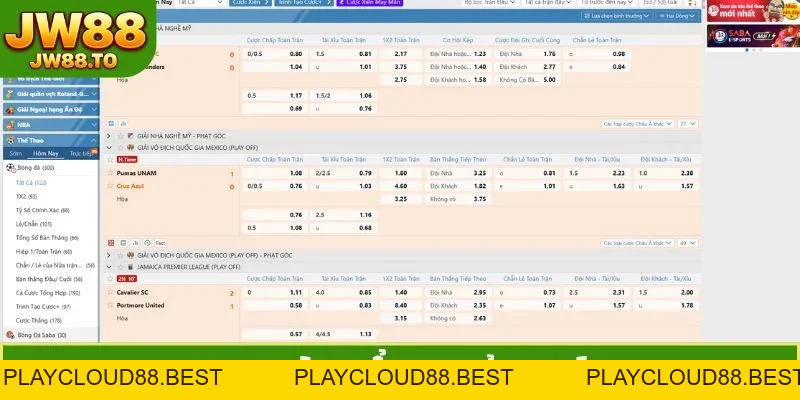Screen dimensions: 800x400
Task: Click the active blue carousel dot under banners
Action: [x=747, y=50]
